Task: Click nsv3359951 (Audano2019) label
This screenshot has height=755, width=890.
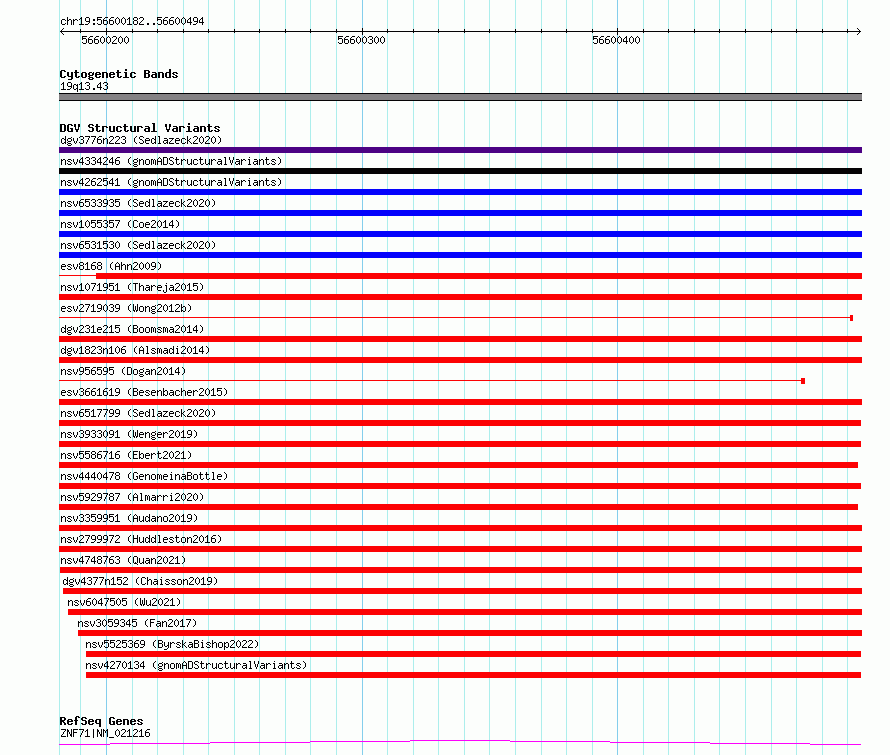Action: tap(129, 518)
